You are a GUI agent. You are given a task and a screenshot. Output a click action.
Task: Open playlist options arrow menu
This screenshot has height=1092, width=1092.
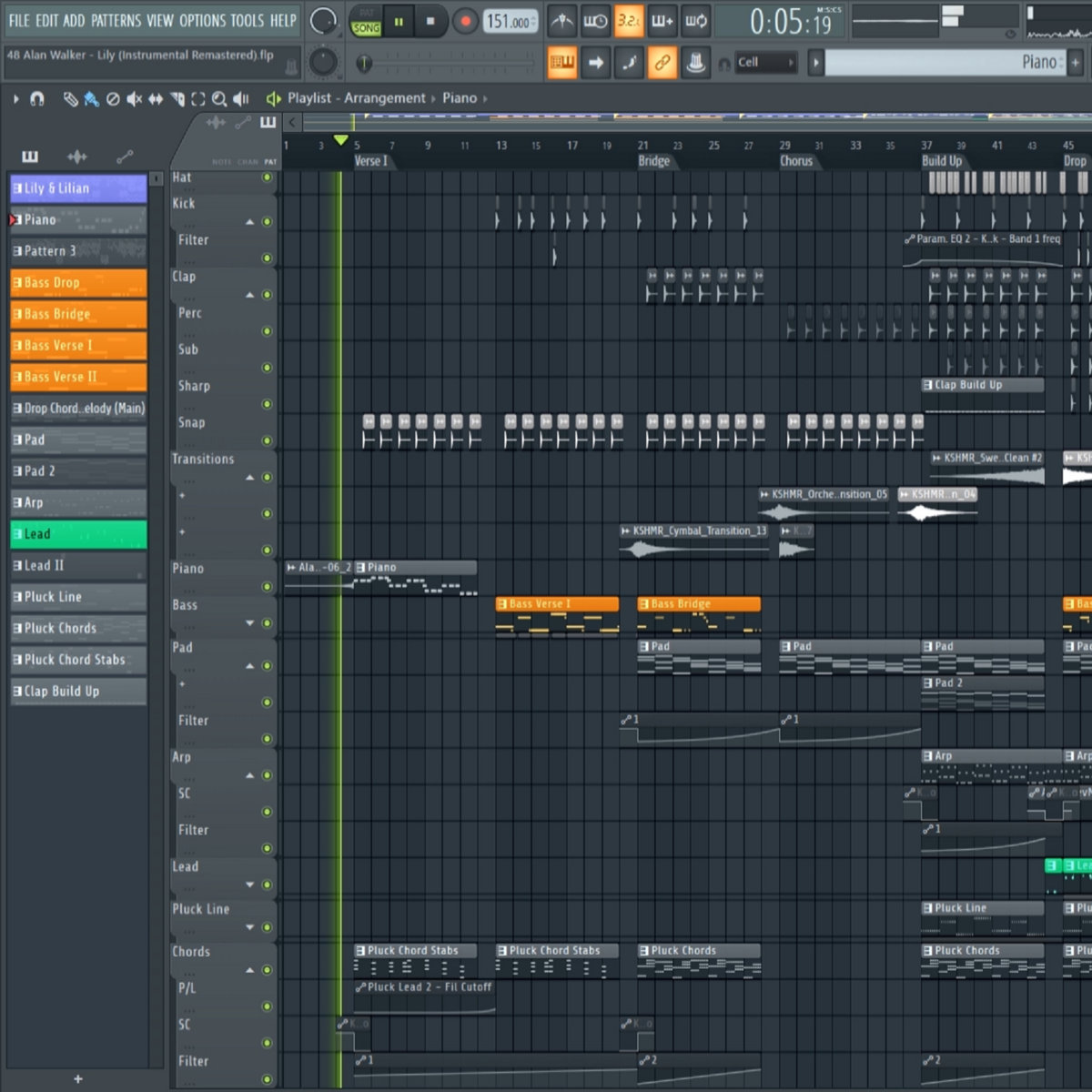click(15, 98)
